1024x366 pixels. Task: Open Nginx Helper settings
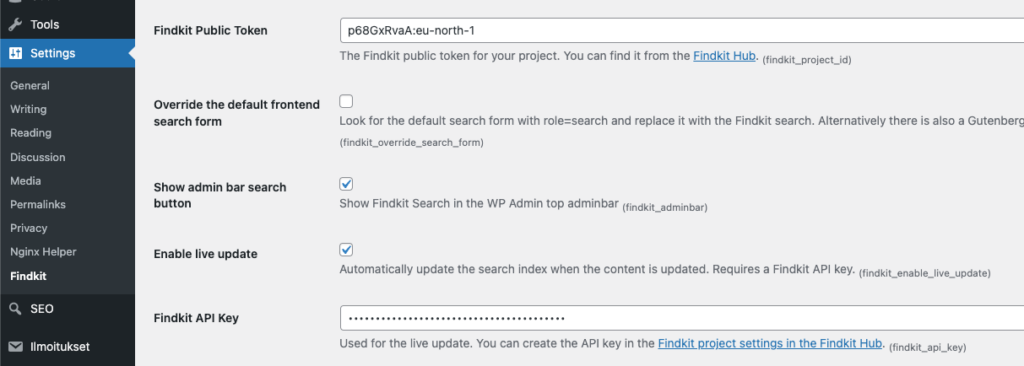point(43,252)
